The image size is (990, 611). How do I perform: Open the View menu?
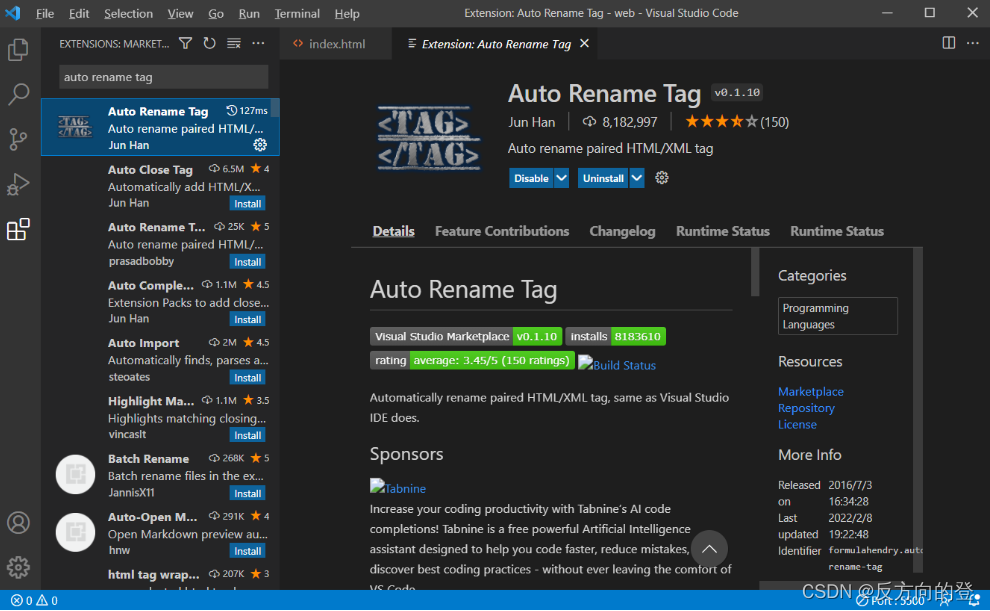pyautogui.click(x=181, y=13)
